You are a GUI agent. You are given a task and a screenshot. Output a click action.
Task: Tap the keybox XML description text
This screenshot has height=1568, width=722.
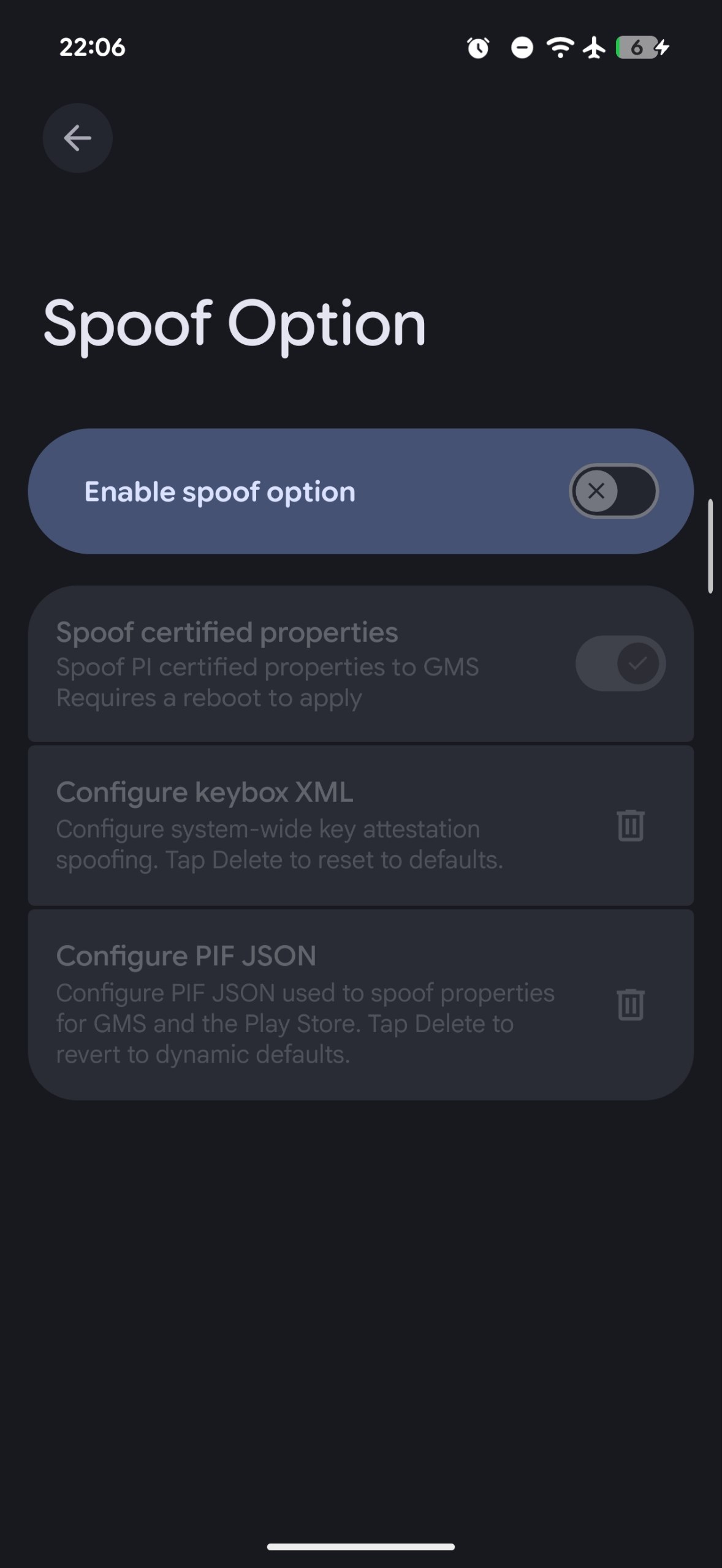click(x=279, y=845)
